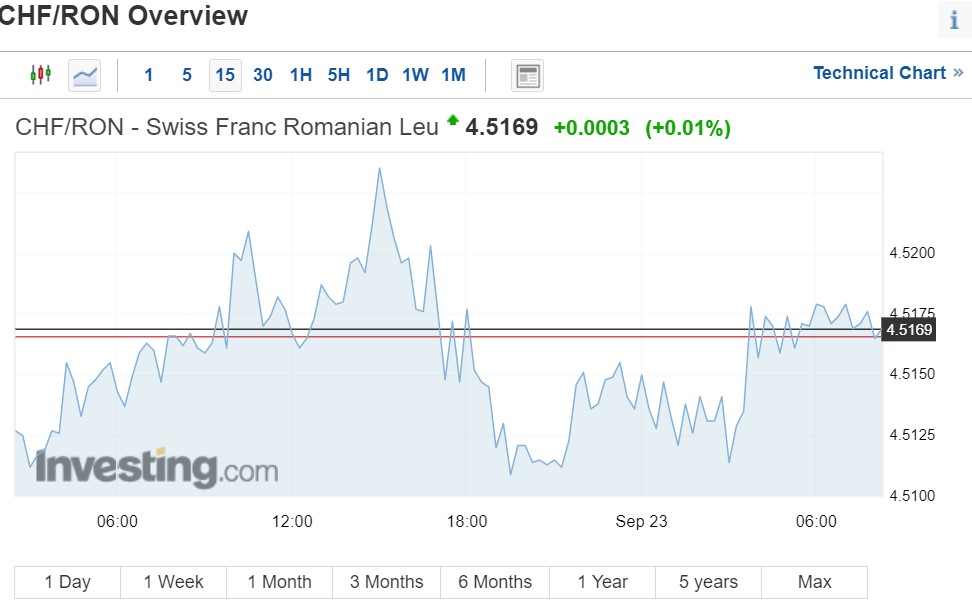972x615 pixels.
Task: Open the Technical Chart link
Action: (887, 73)
